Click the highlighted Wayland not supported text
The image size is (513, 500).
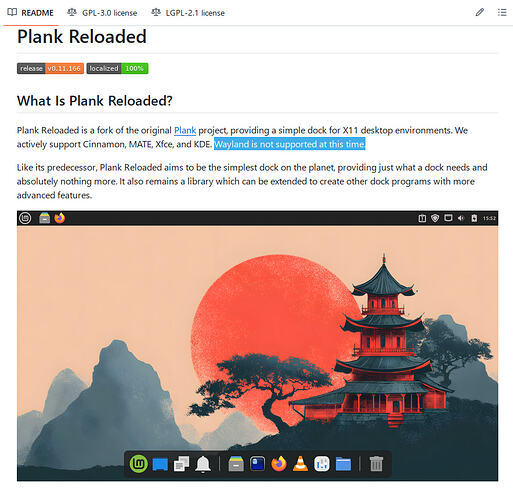(289, 144)
